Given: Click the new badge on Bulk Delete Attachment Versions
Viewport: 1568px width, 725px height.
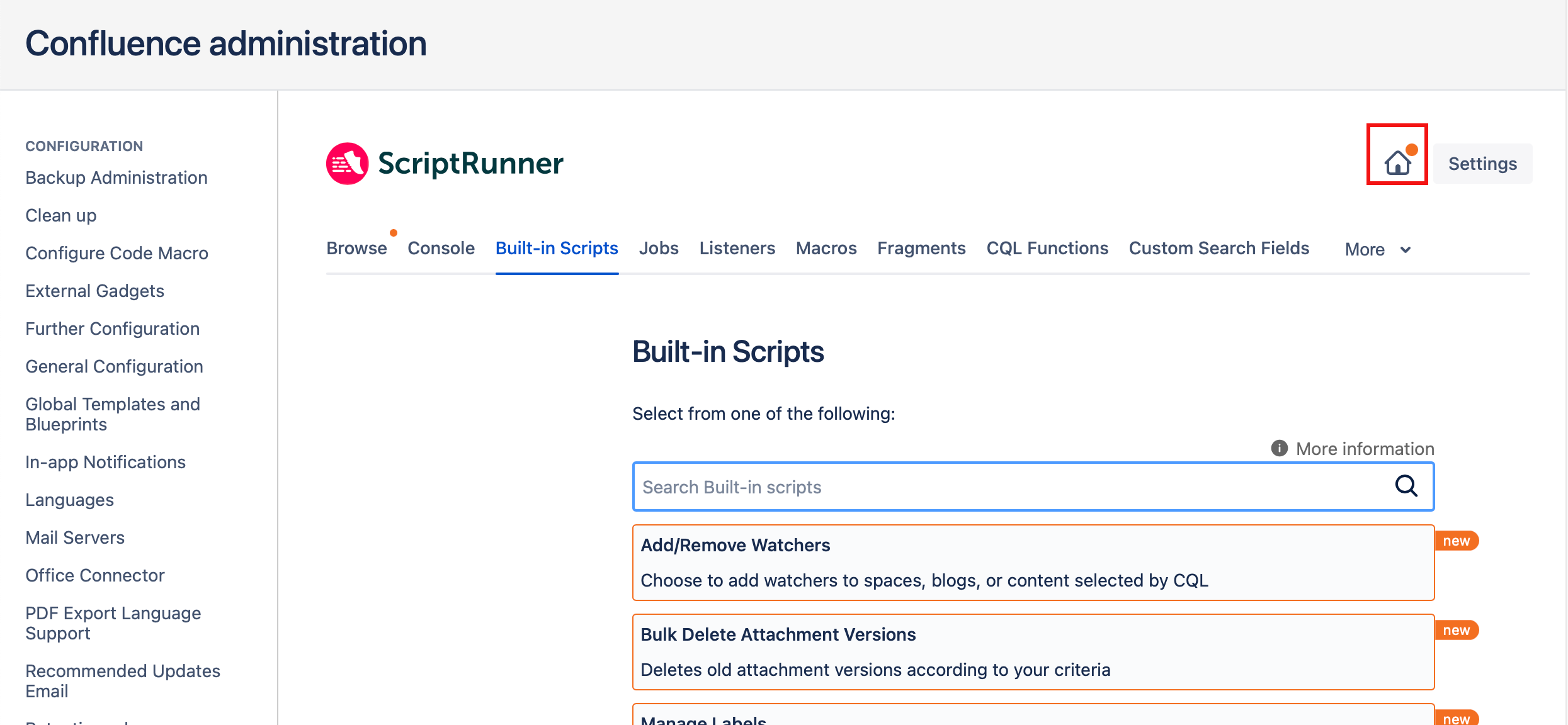Looking at the screenshot, I should 1456,630.
